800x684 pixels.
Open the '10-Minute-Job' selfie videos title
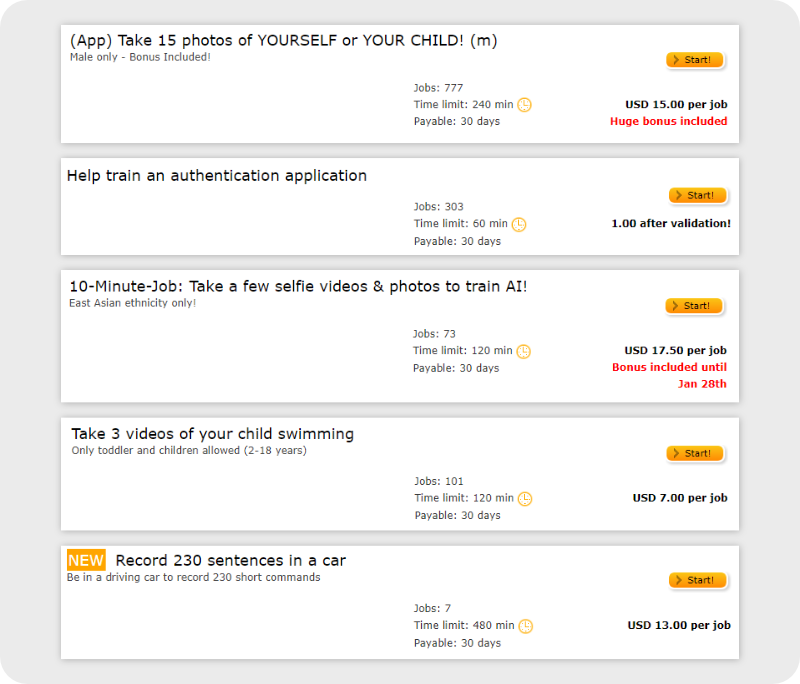pos(298,286)
